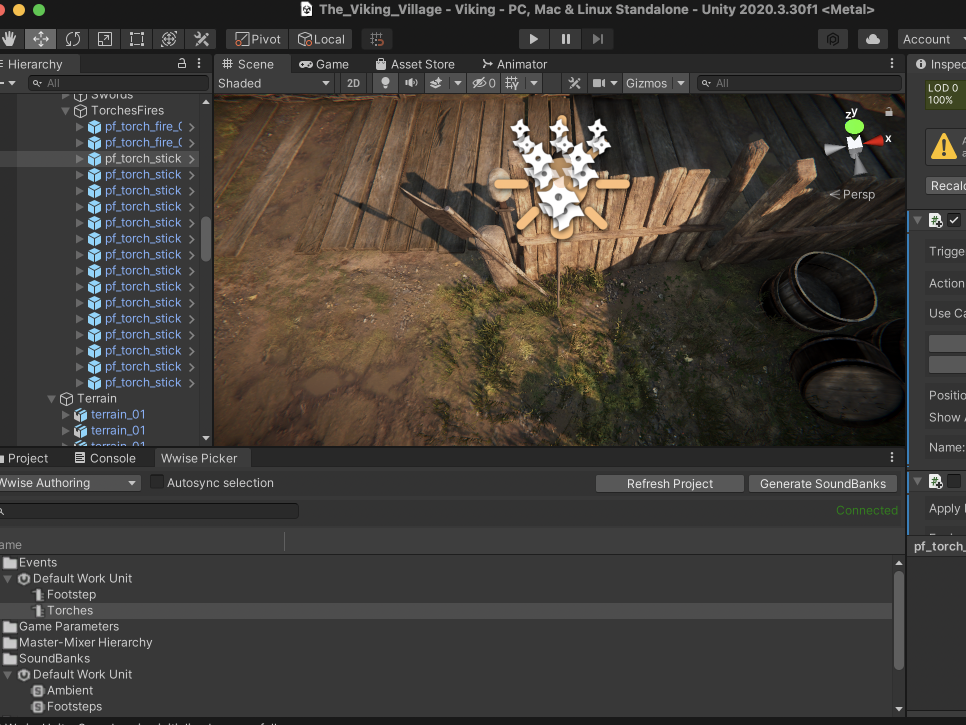Image resolution: width=966 pixels, height=725 pixels.
Task: Open the Animator tab
Action: 514,64
